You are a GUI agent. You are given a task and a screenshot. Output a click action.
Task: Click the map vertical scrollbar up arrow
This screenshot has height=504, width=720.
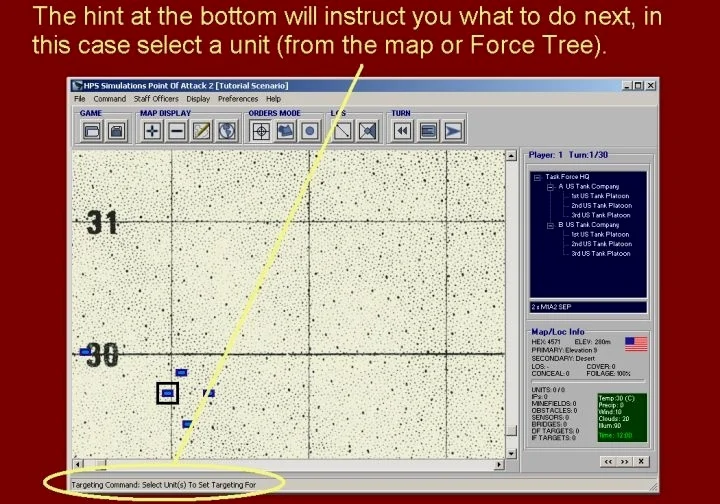511,156
